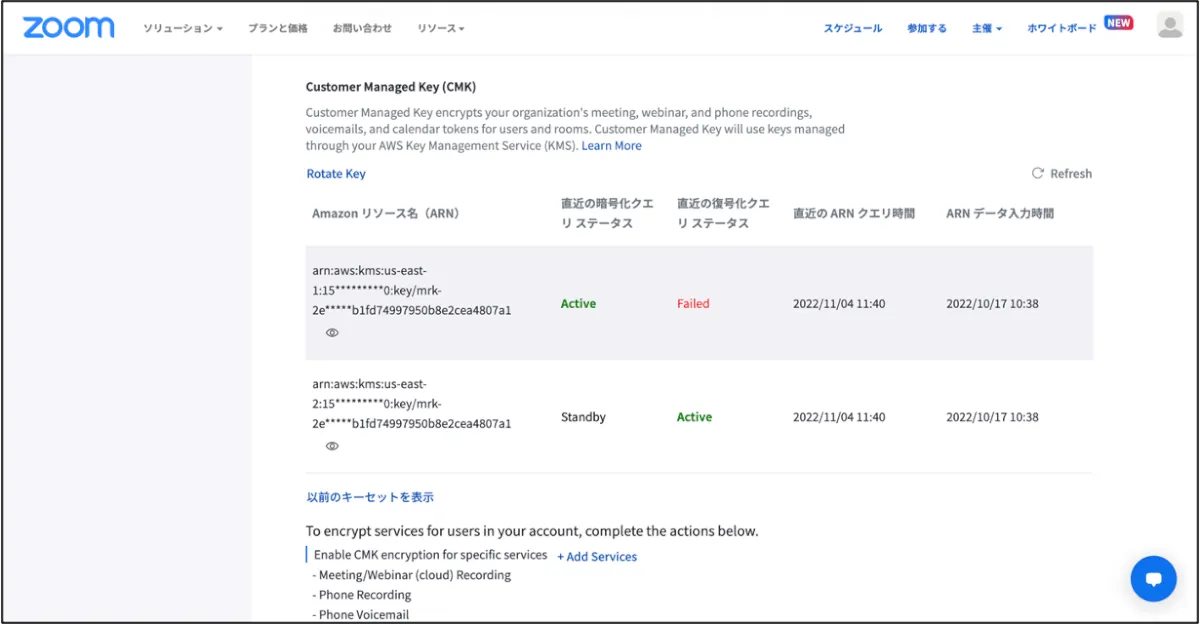
Task: Reveal the us-east-1 ARN with eye icon
Action: 332,333
